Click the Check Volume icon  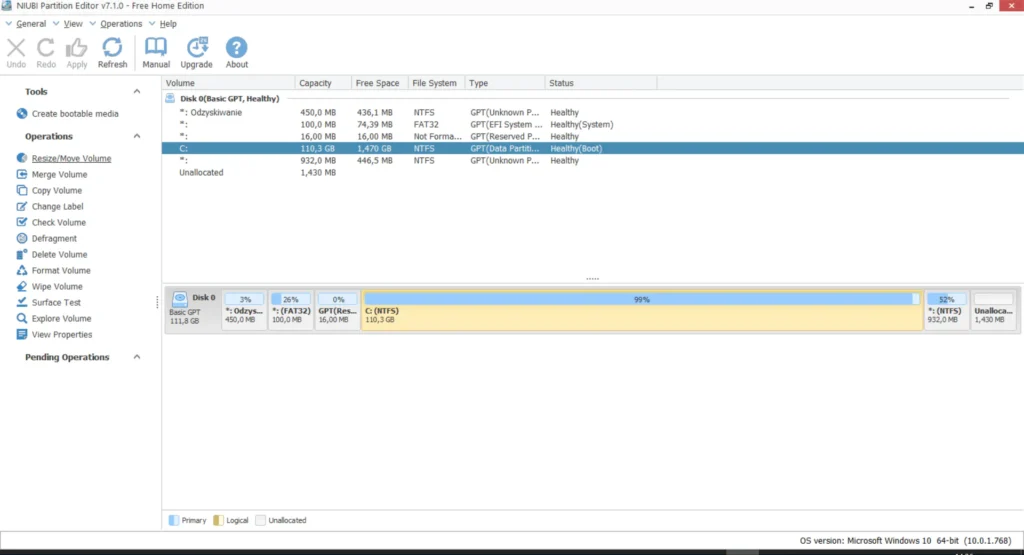point(22,222)
